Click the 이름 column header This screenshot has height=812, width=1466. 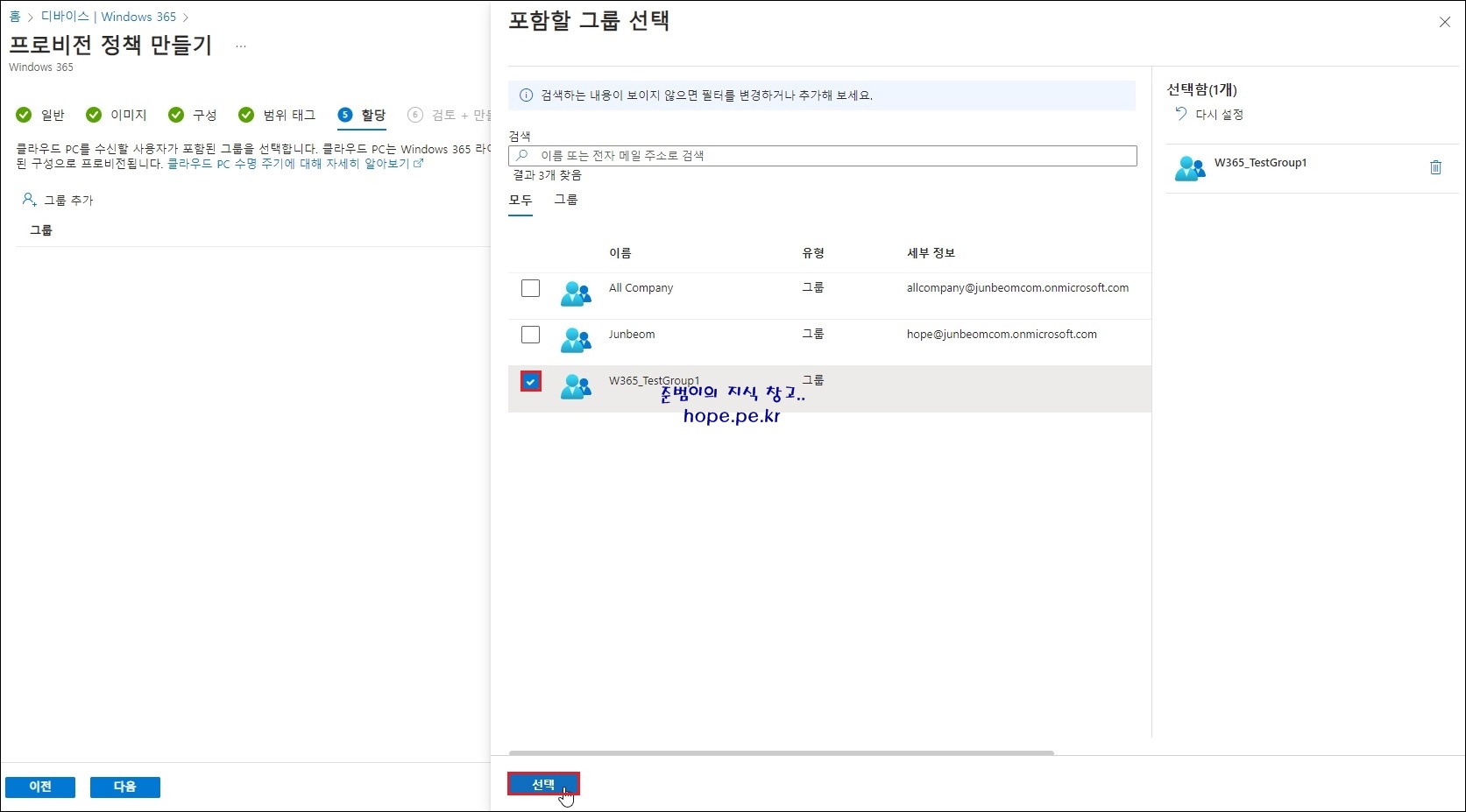coord(620,253)
